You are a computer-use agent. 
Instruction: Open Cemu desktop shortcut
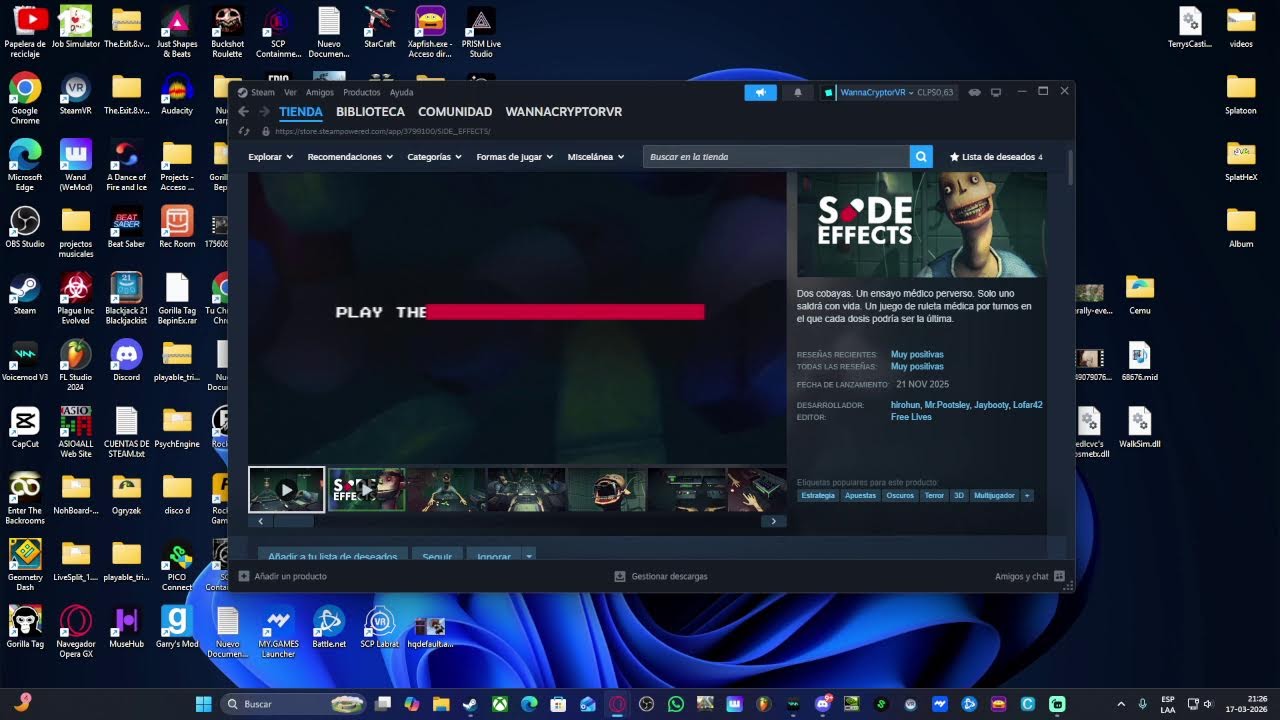click(x=1140, y=294)
